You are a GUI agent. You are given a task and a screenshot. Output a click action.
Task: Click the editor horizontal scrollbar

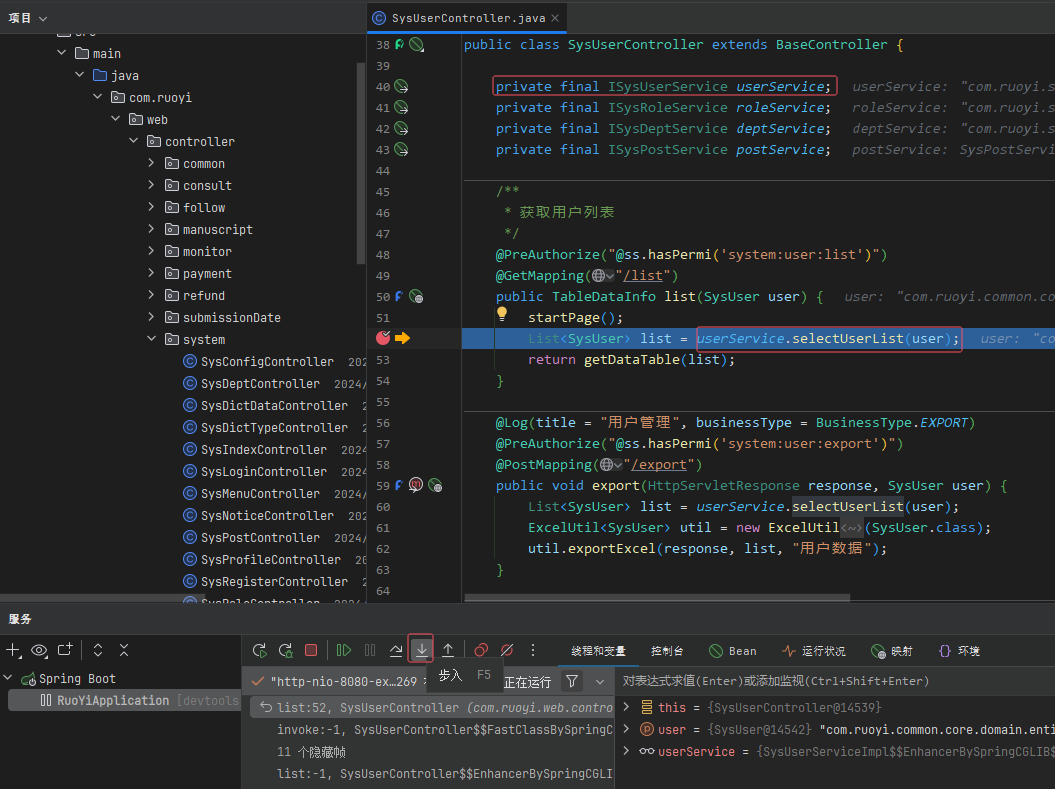coord(657,597)
